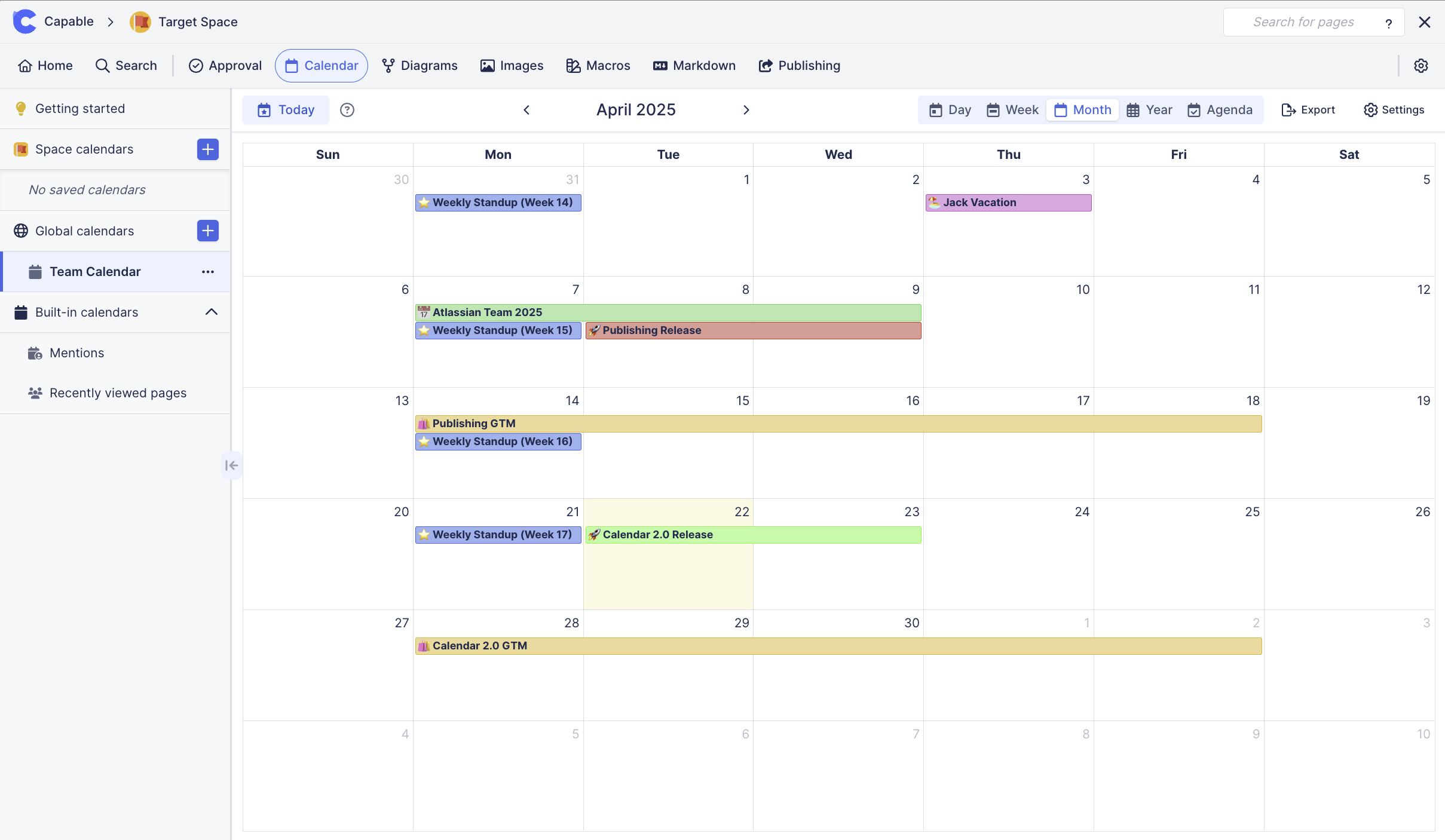This screenshot has width=1445, height=840.
Task: Open the Diagrams tab
Action: click(420, 66)
